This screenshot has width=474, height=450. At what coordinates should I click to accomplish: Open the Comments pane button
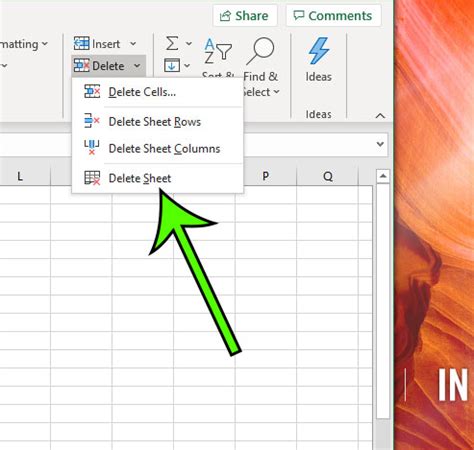click(x=333, y=16)
